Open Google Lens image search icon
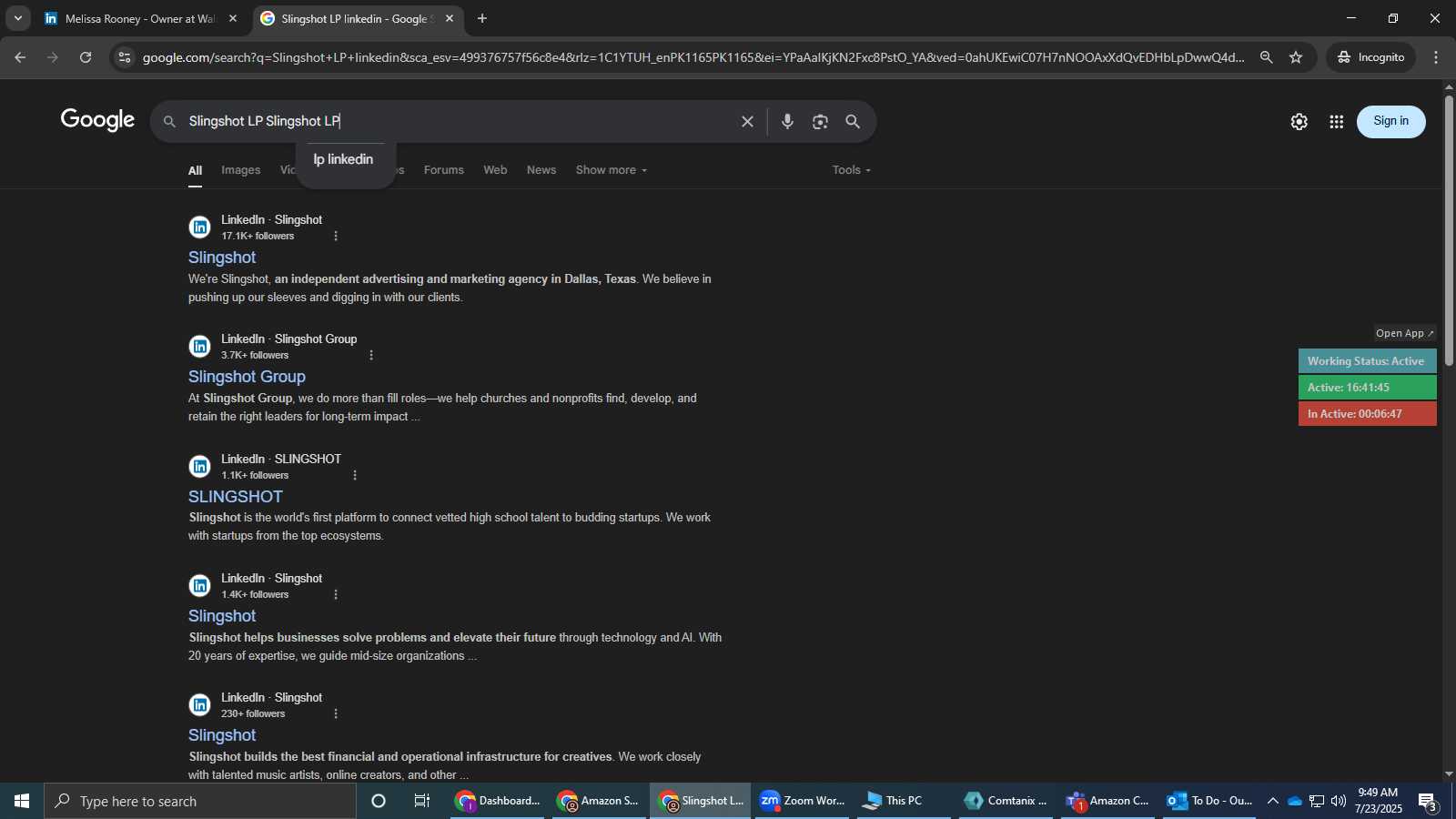This screenshot has width=1456, height=819. point(820,121)
